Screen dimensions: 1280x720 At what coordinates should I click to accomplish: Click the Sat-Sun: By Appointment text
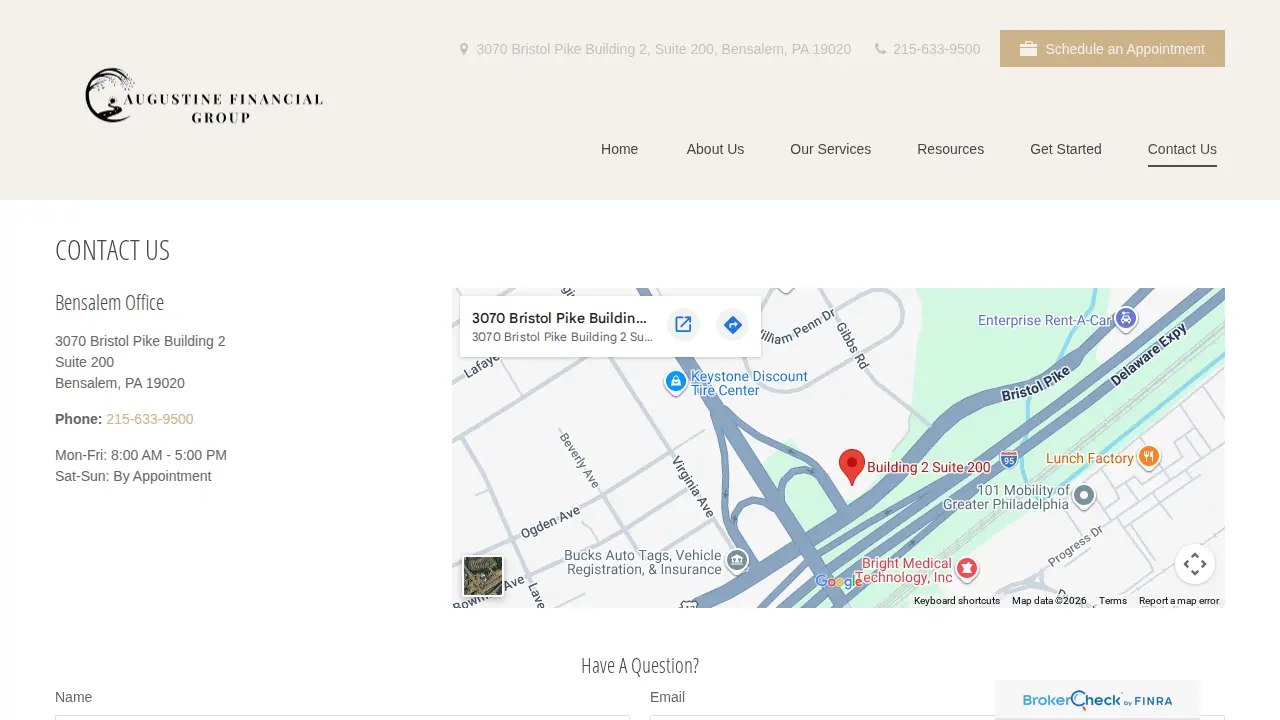[133, 476]
